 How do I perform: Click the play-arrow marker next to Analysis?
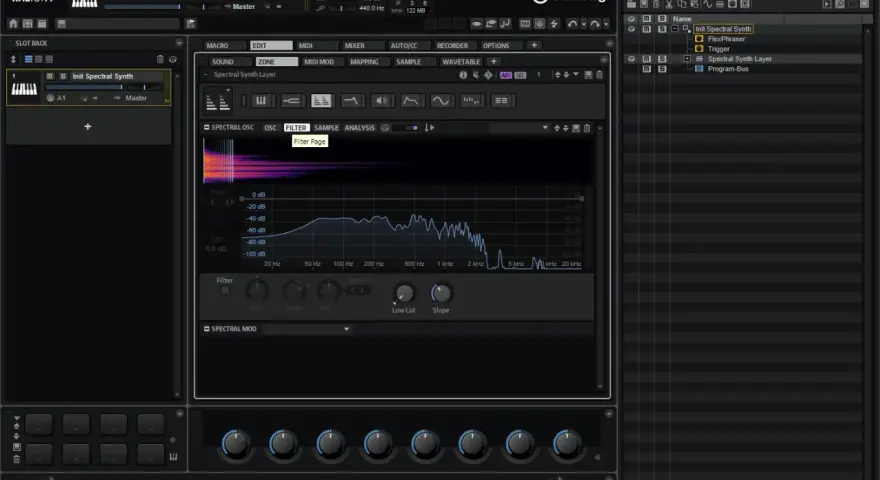[x=429, y=128]
